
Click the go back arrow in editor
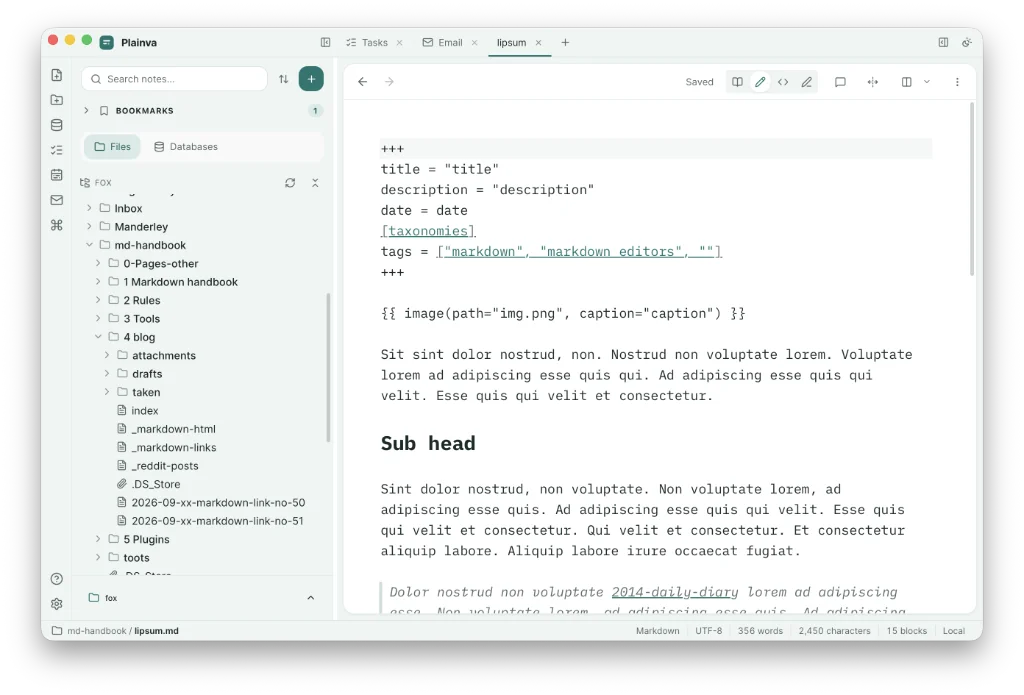362,82
